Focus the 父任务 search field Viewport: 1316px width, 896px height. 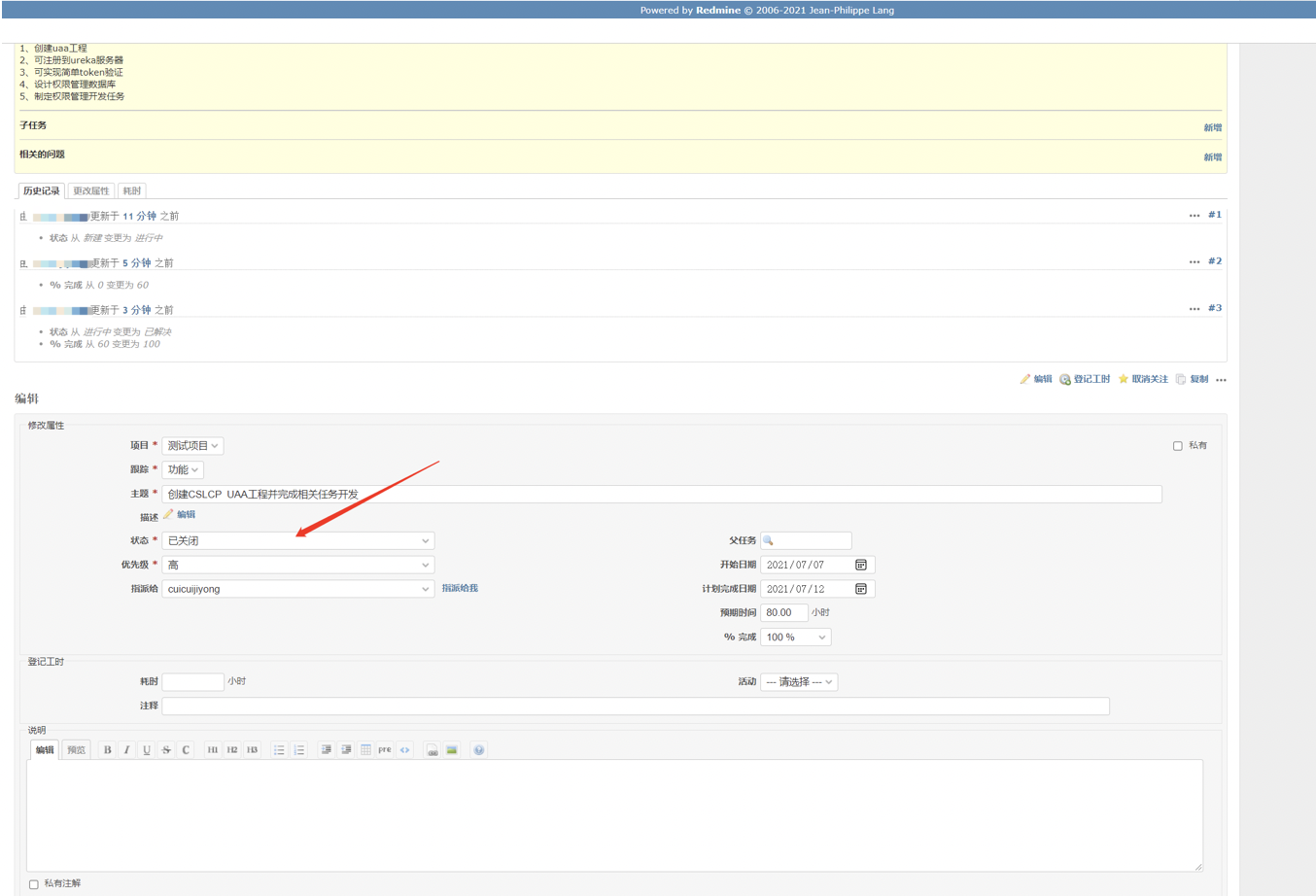click(x=806, y=540)
